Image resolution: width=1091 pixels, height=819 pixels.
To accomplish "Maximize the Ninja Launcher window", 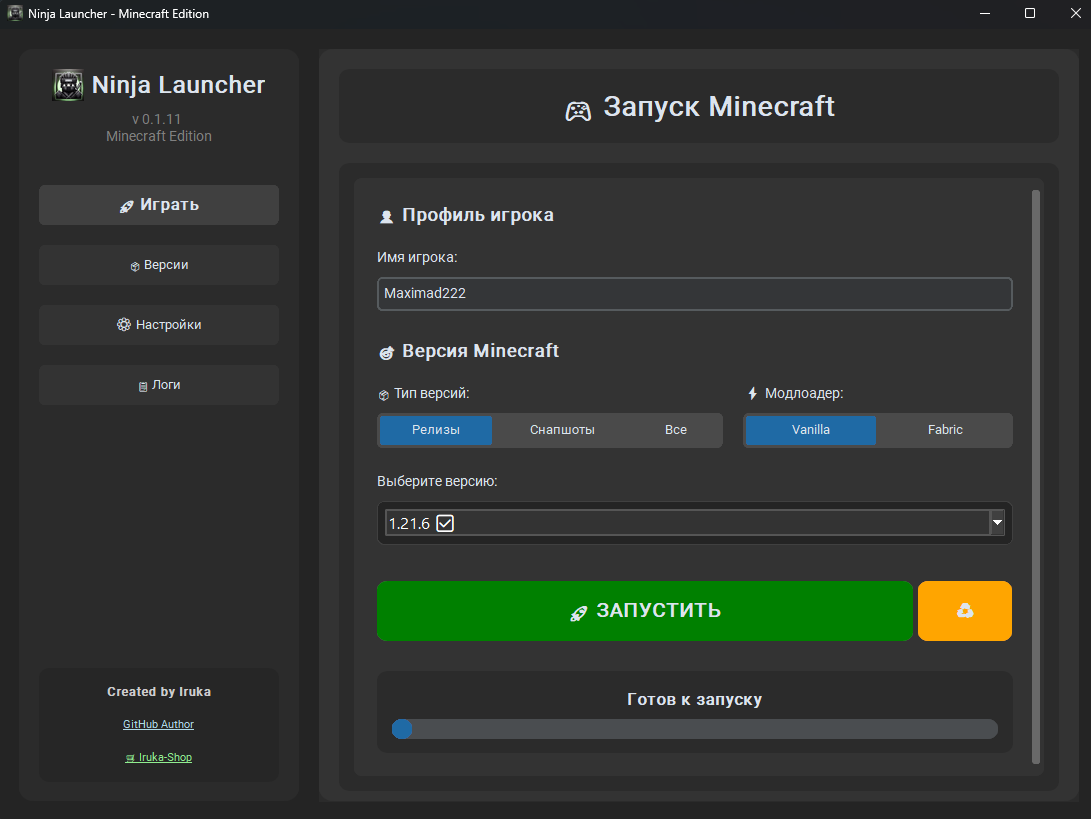I will pos(1030,13).
